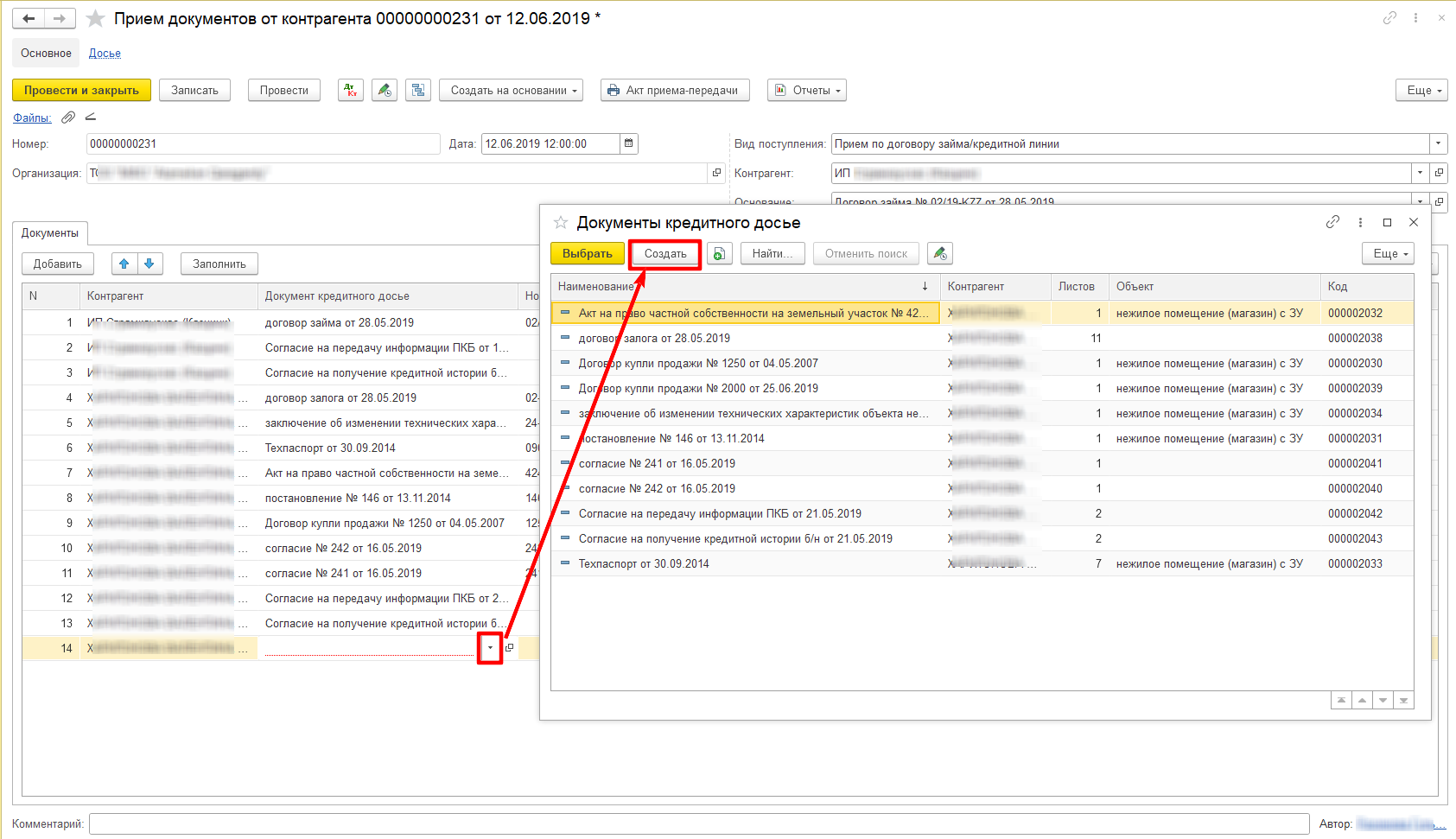Click the Провести button

(284, 90)
